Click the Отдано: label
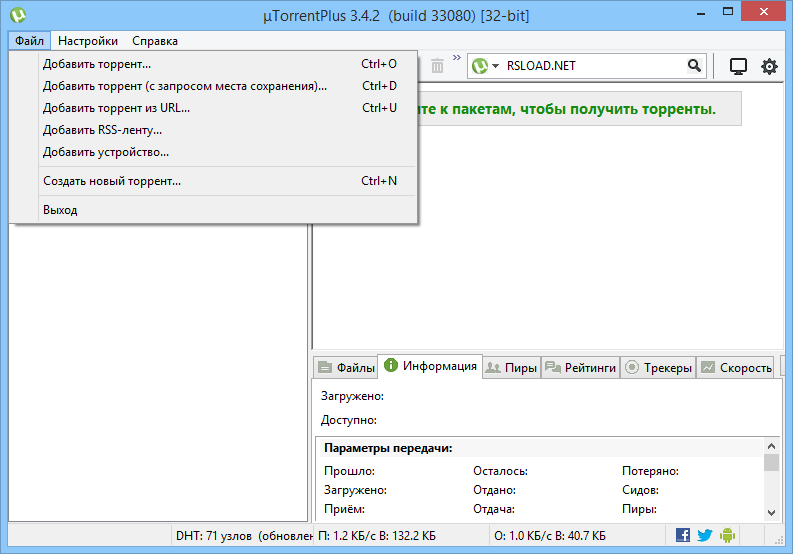This screenshot has height=554, width=793. 494,490
